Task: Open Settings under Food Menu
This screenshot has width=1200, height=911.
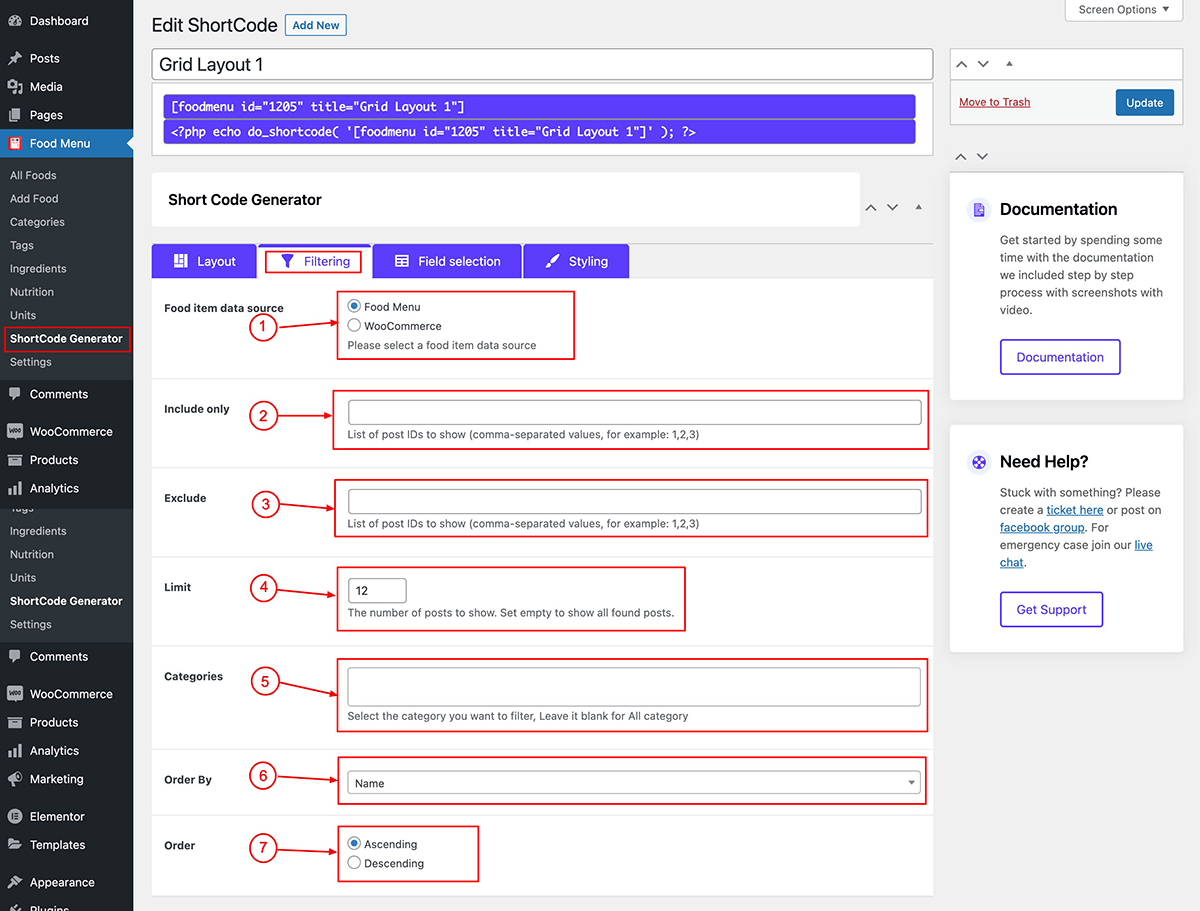Action: click(x=31, y=362)
